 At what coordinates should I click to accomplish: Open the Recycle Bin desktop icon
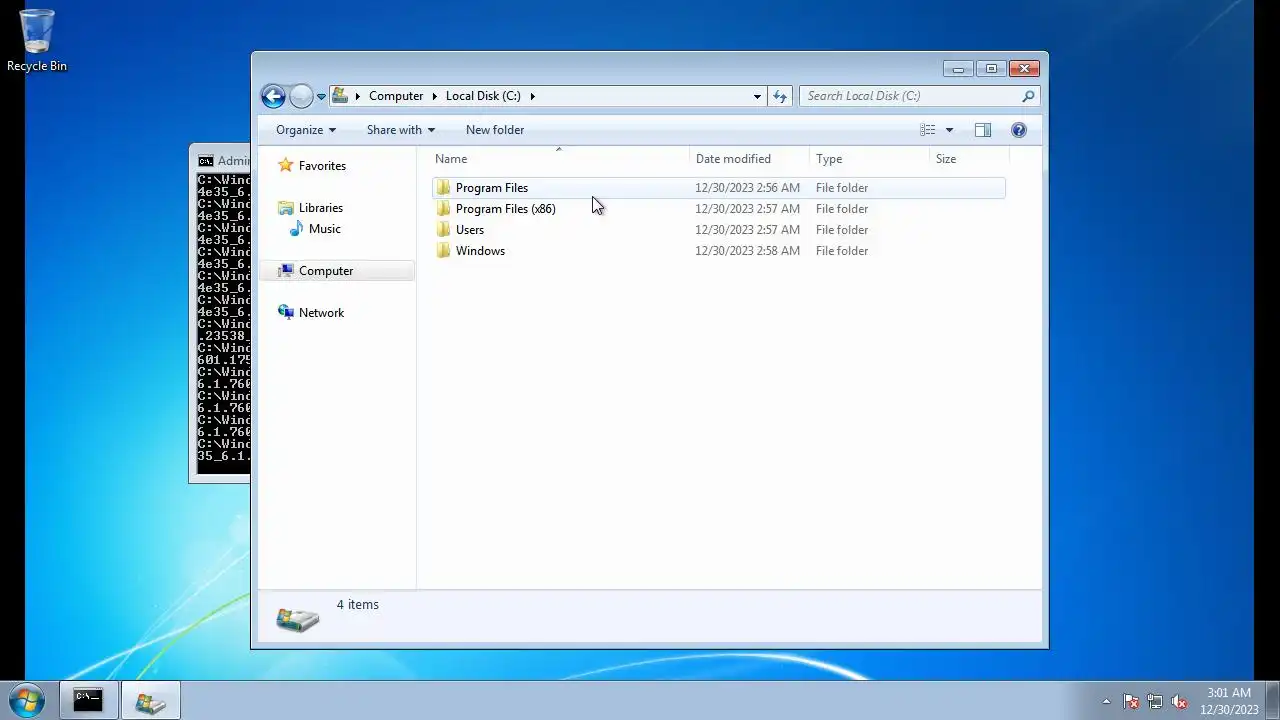37,41
